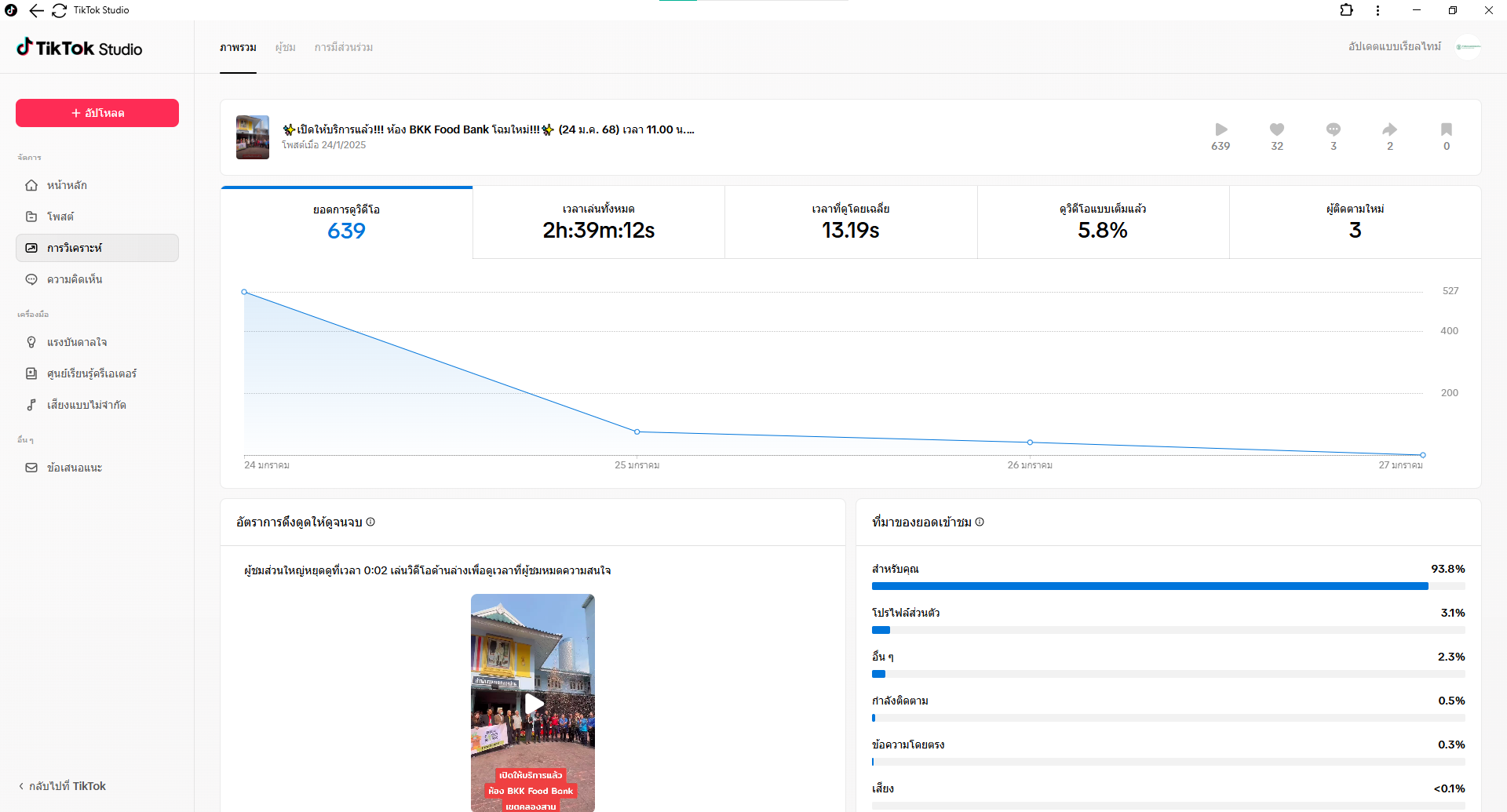Switch to การมีส่วนร่วม engagement tab
Viewport: 1507px width, 812px height.
click(x=344, y=48)
